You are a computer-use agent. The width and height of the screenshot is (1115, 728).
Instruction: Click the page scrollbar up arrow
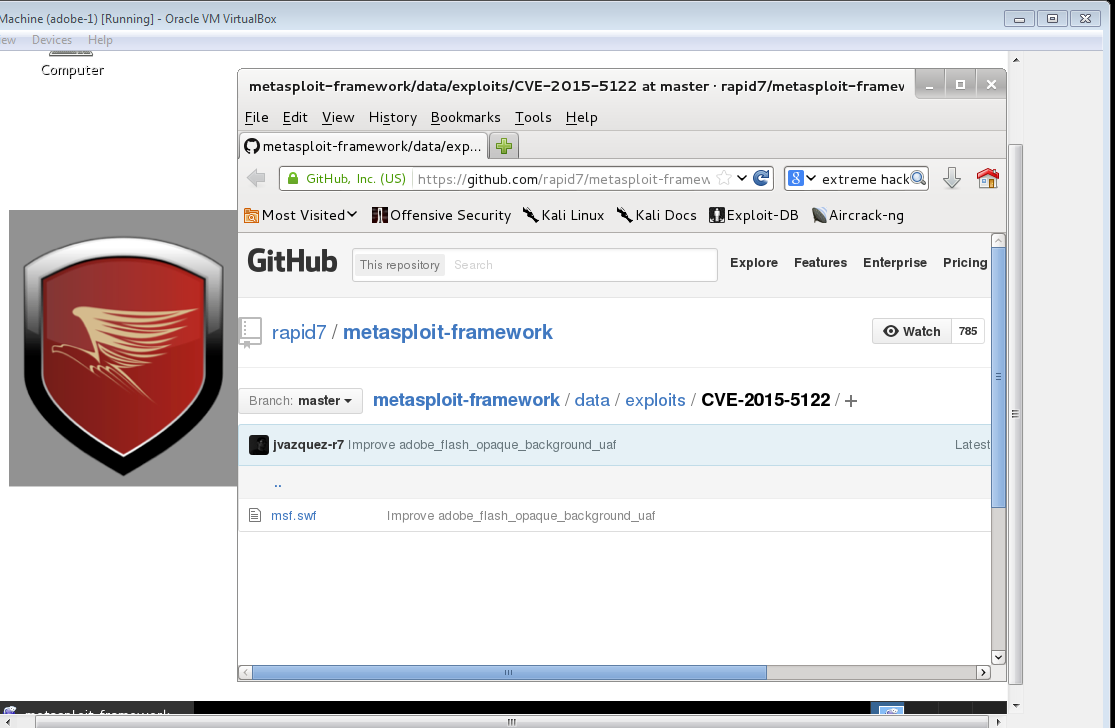click(x=998, y=240)
